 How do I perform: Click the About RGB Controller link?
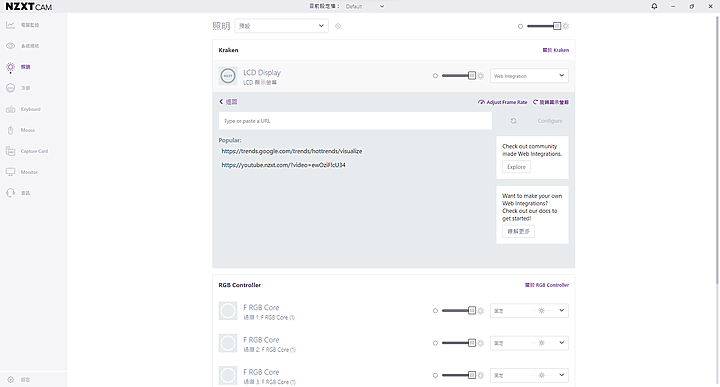click(x=547, y=285)
